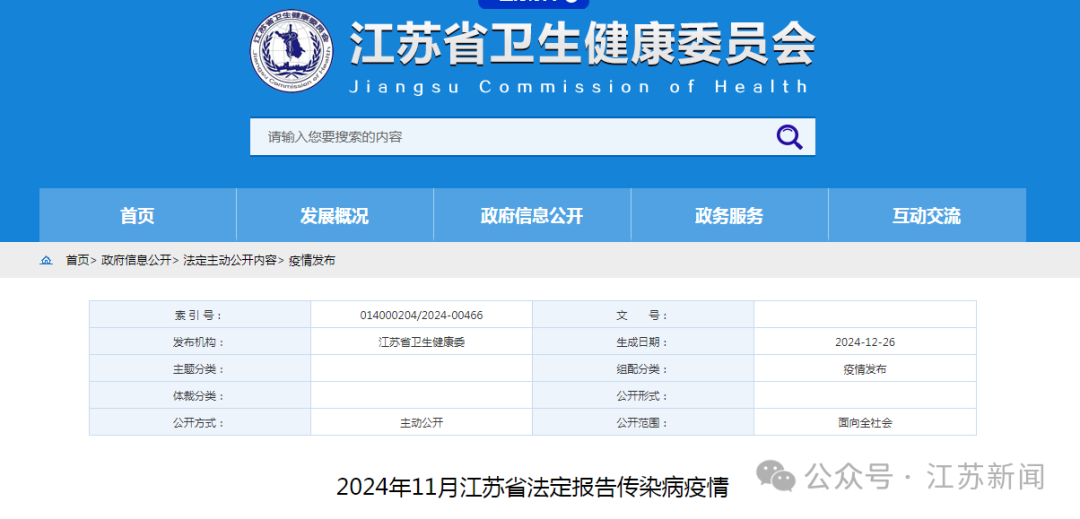Select 政府信息公开 in the main navigation bar

point(531,216)
